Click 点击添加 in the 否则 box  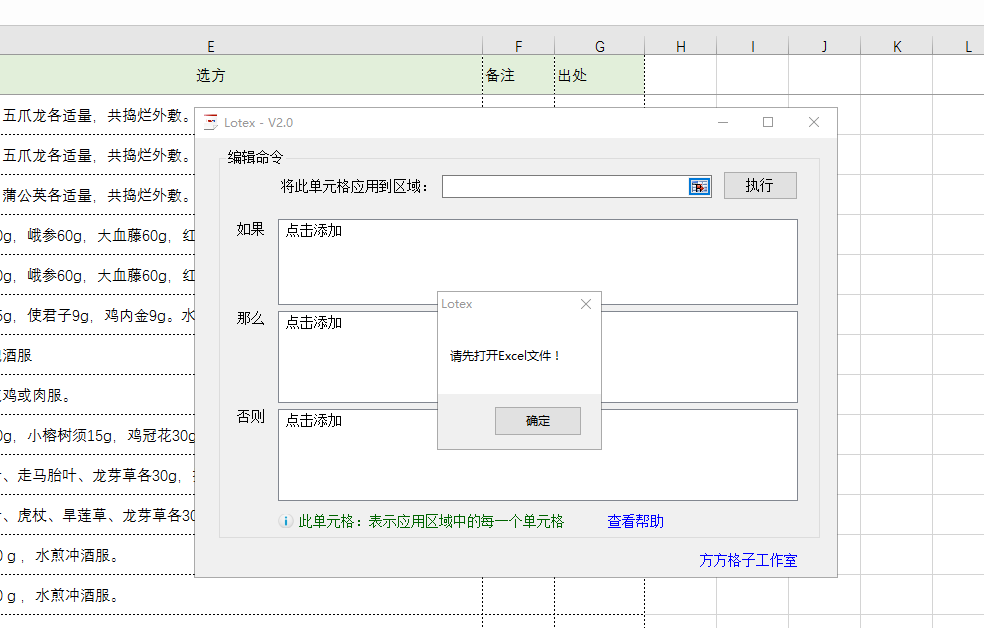point(314,421)
